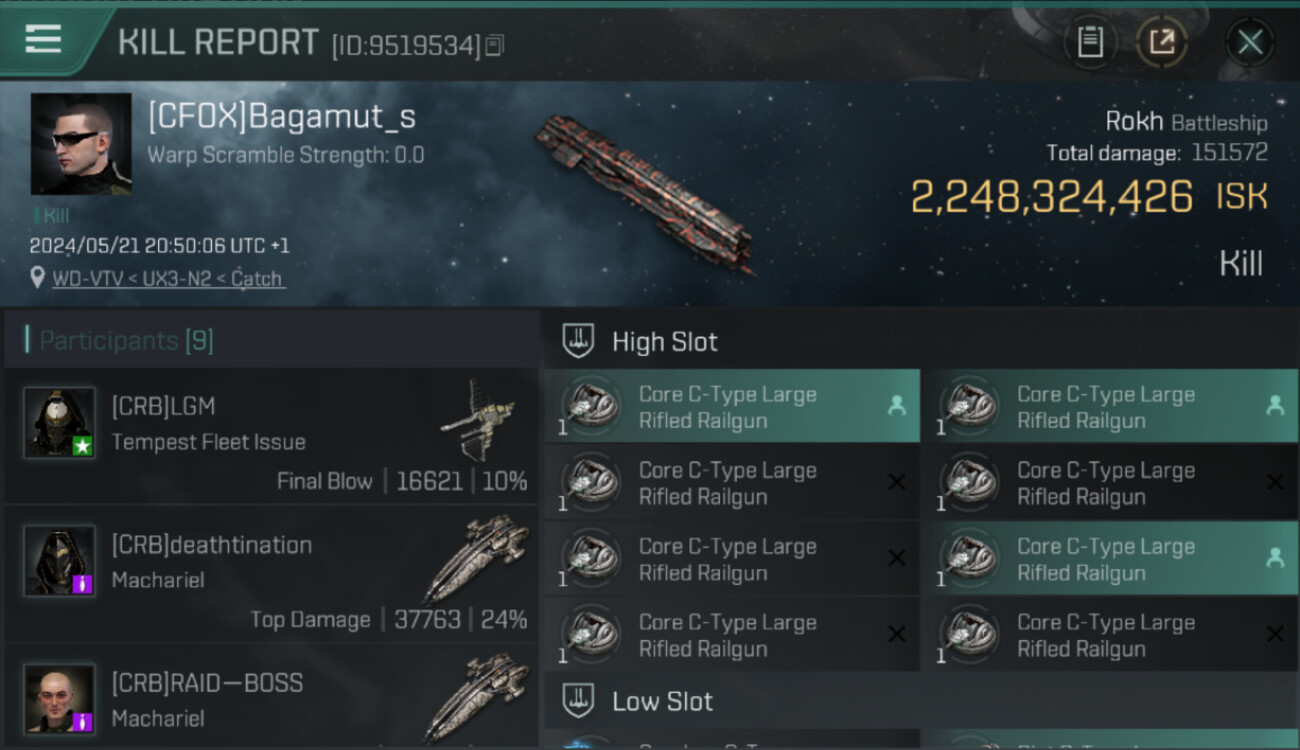This screenshot has width=1300, height=750.
Task: Click the location pin icon
Action: pyautogui.click(x=37, y=279)
